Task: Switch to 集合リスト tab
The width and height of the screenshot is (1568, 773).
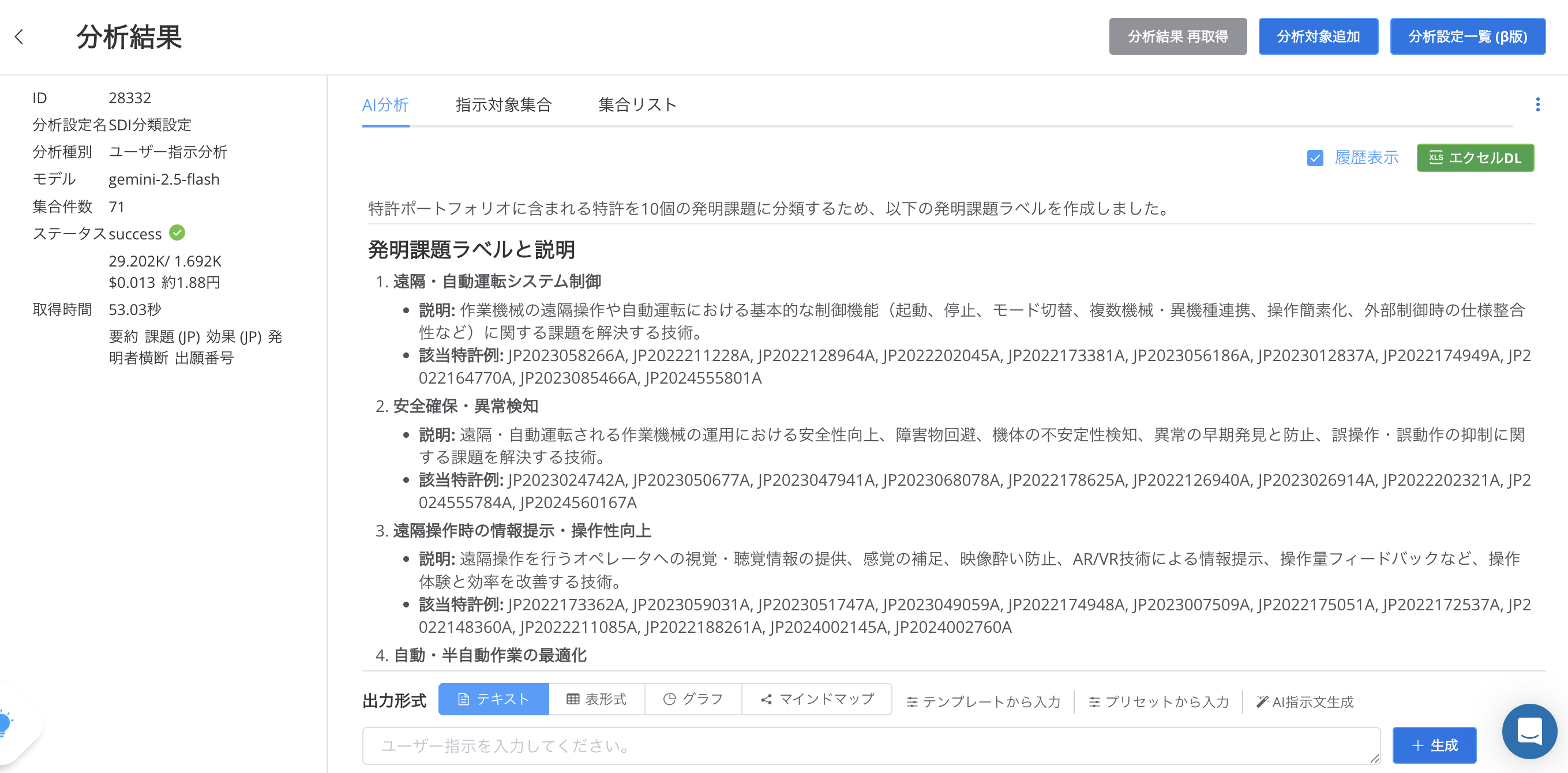Action: tap(637, 104)
